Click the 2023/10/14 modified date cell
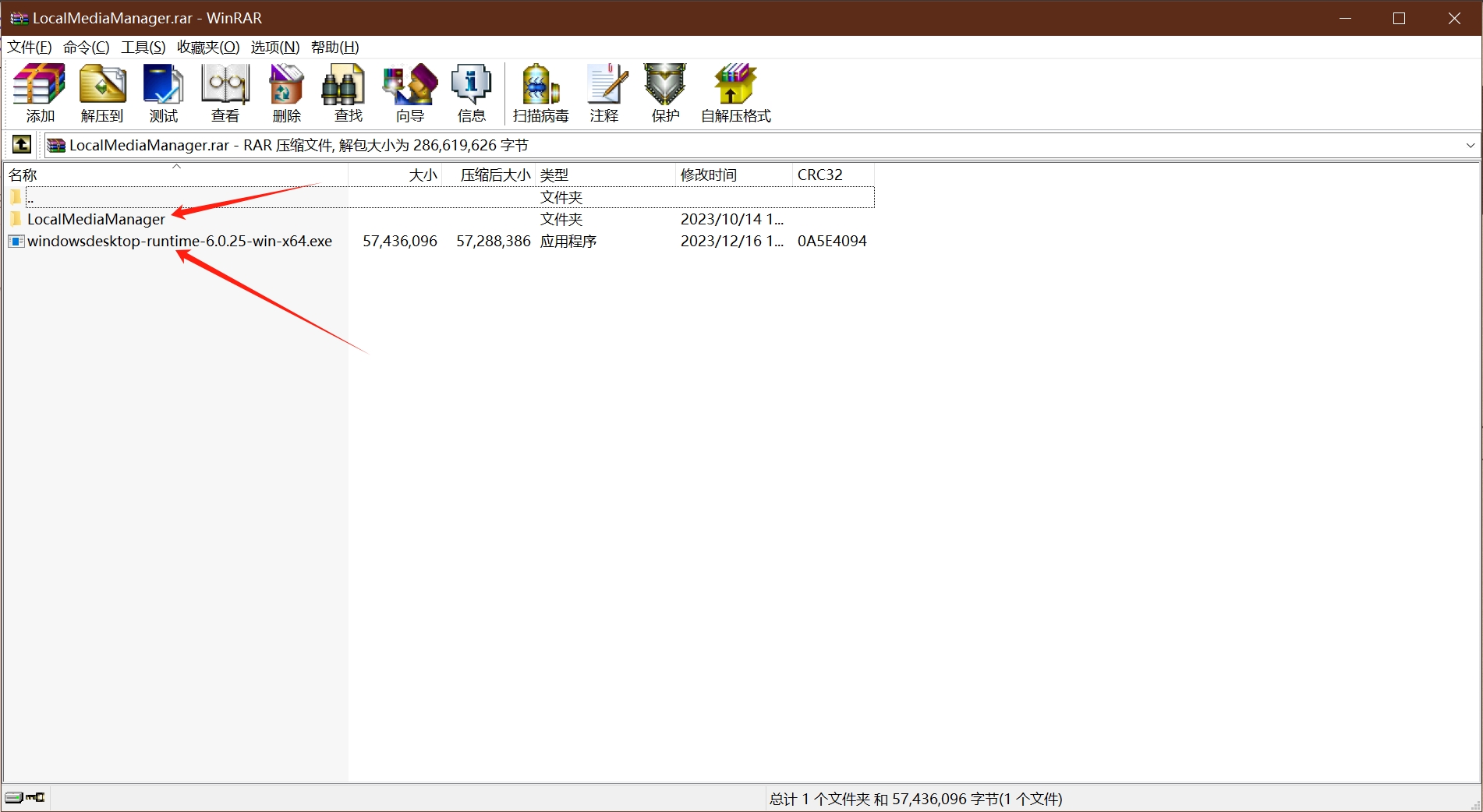 coord(732,219)
